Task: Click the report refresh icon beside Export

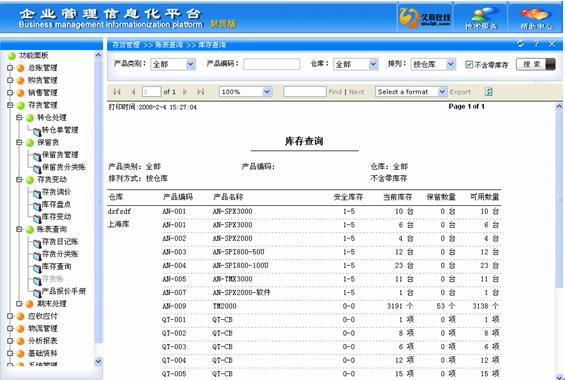Action: 488,92
